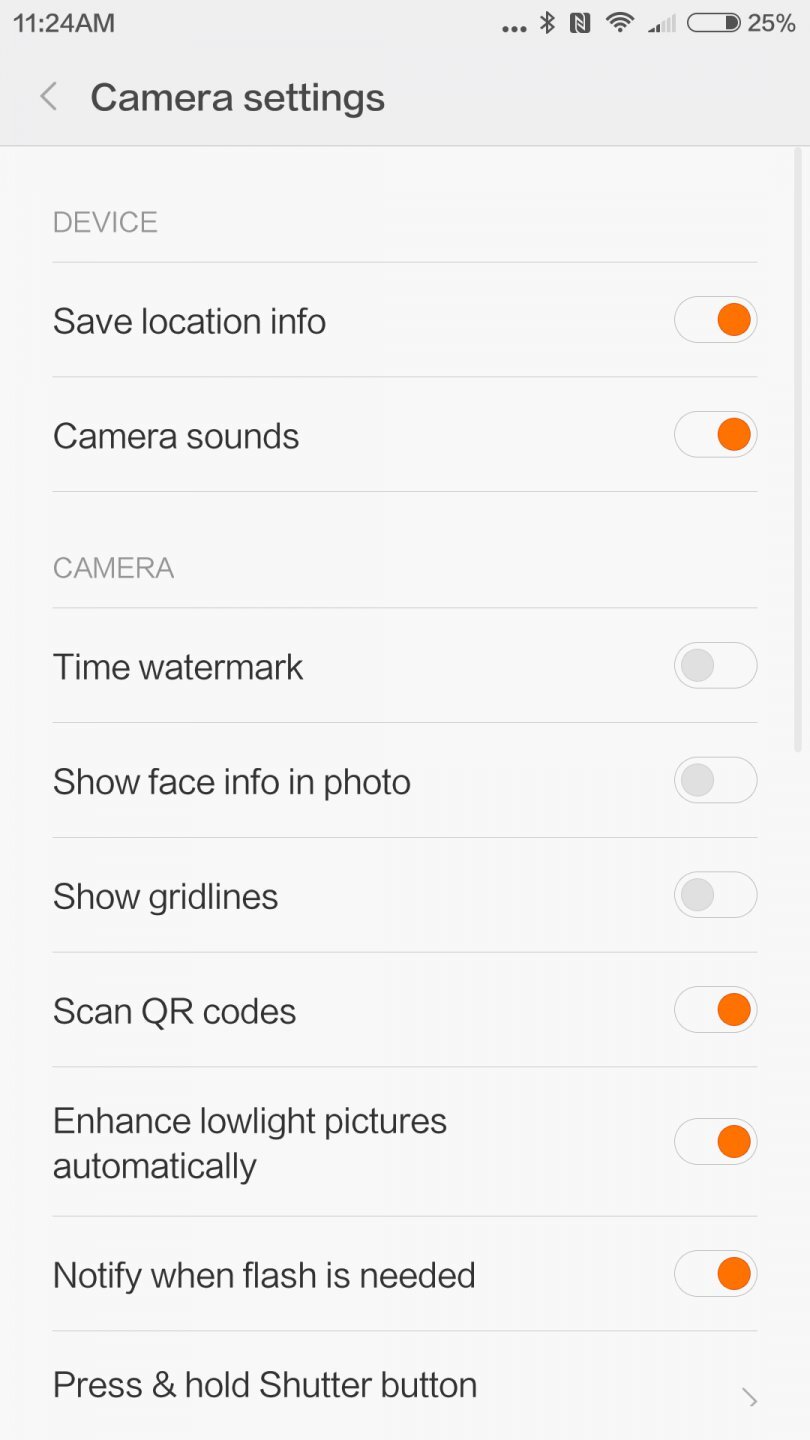Image resolution: width=810 pixels, height=1440 pixels.
Task: Open Press & hold Shutter button option
Action: tap(265, 1385)
